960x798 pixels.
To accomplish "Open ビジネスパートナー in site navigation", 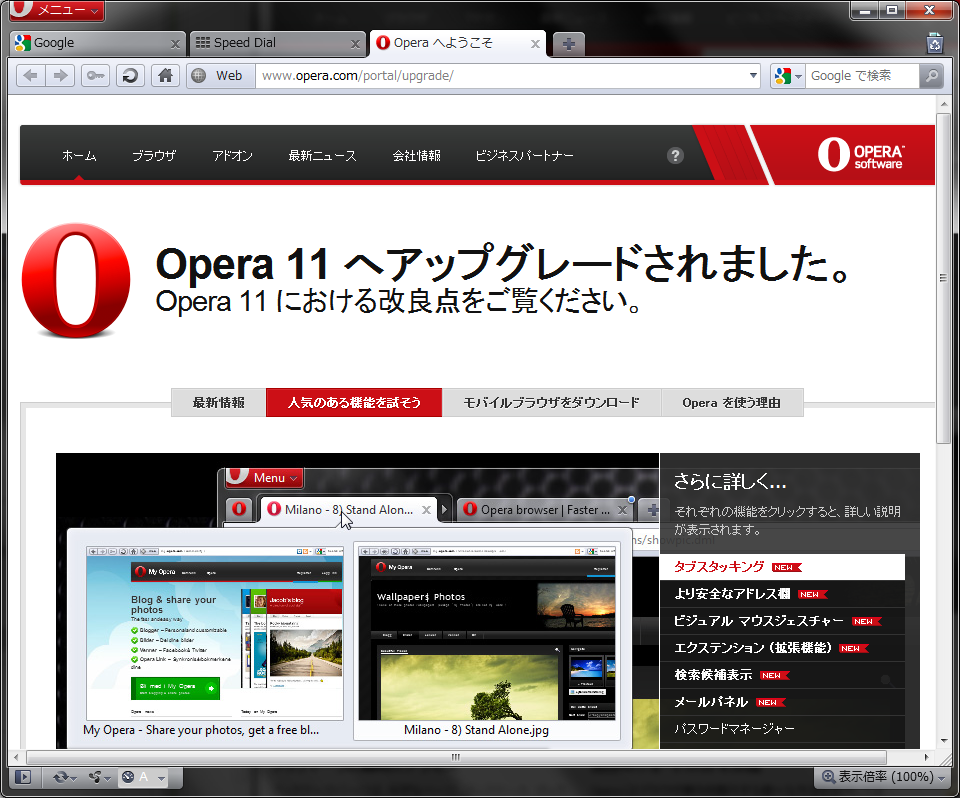I will 525,156.
